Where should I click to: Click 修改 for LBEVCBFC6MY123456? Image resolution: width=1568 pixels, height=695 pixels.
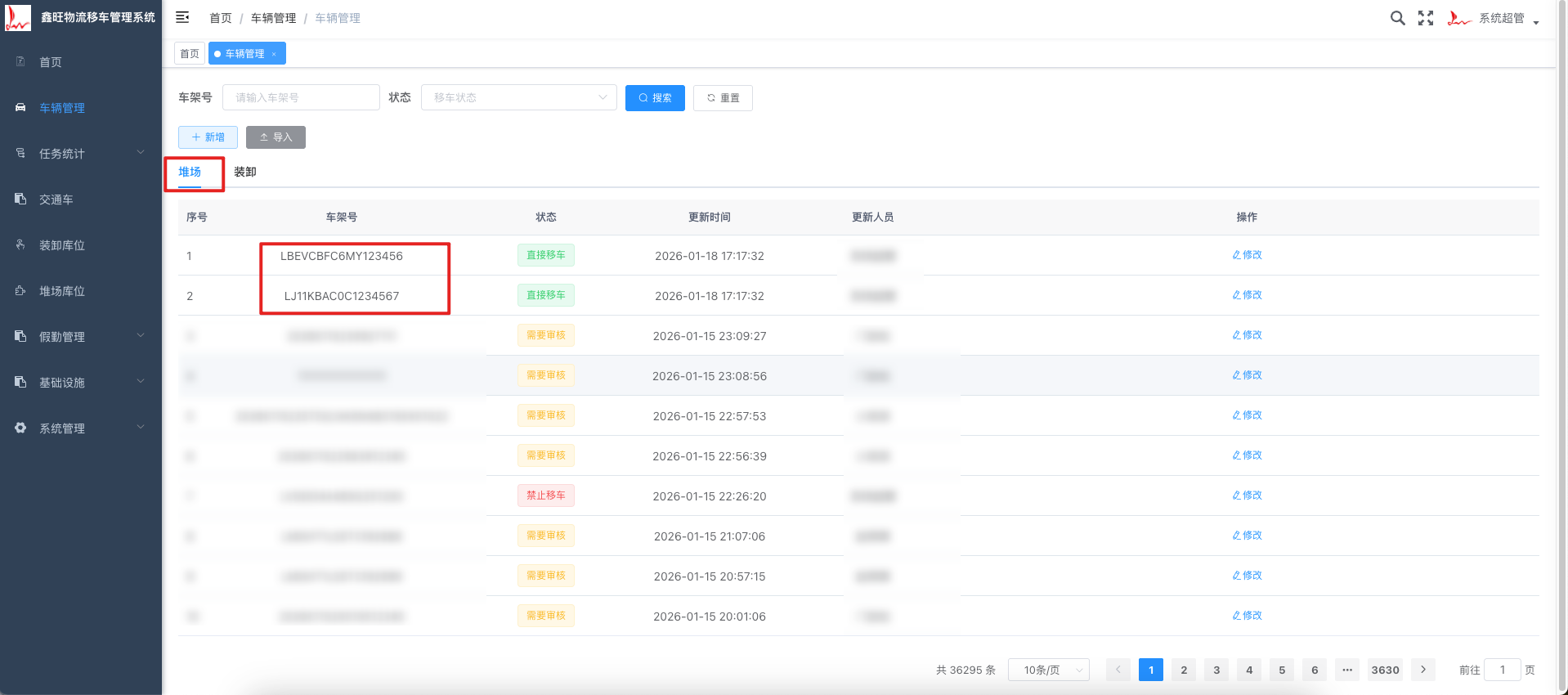click(x=1248, y=255)
